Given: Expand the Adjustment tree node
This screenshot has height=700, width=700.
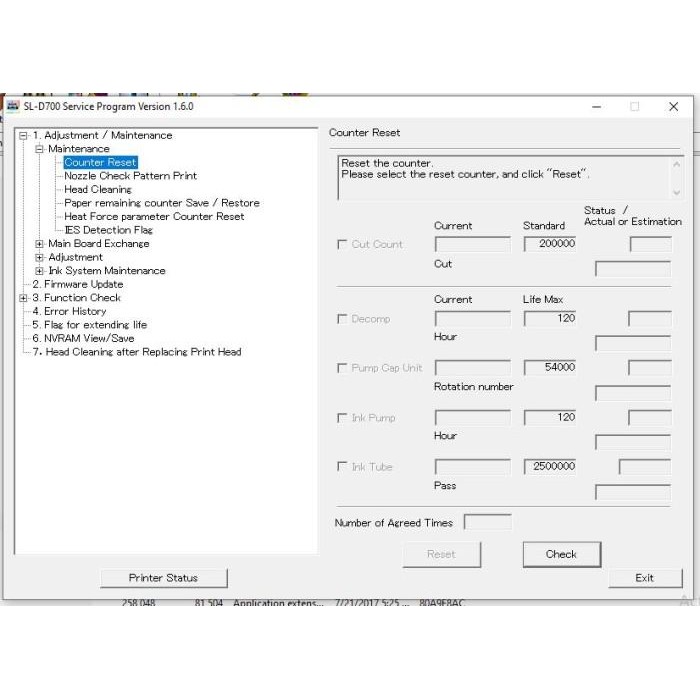Looking at the screenshot, I should click(39, 258).
